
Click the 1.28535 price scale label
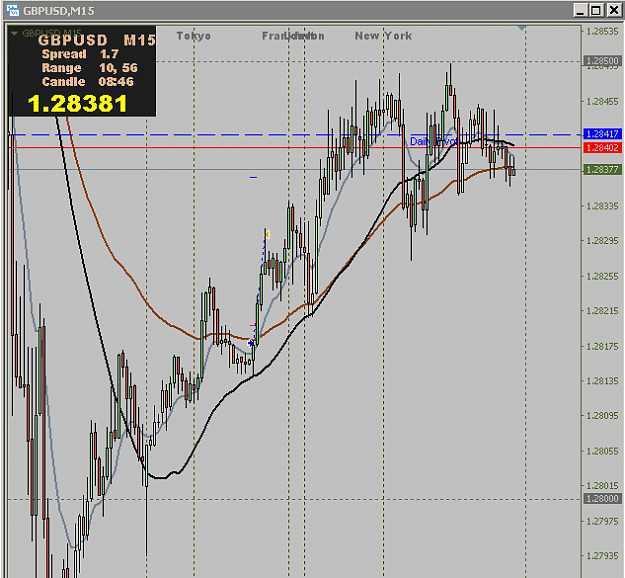point(603,31)
